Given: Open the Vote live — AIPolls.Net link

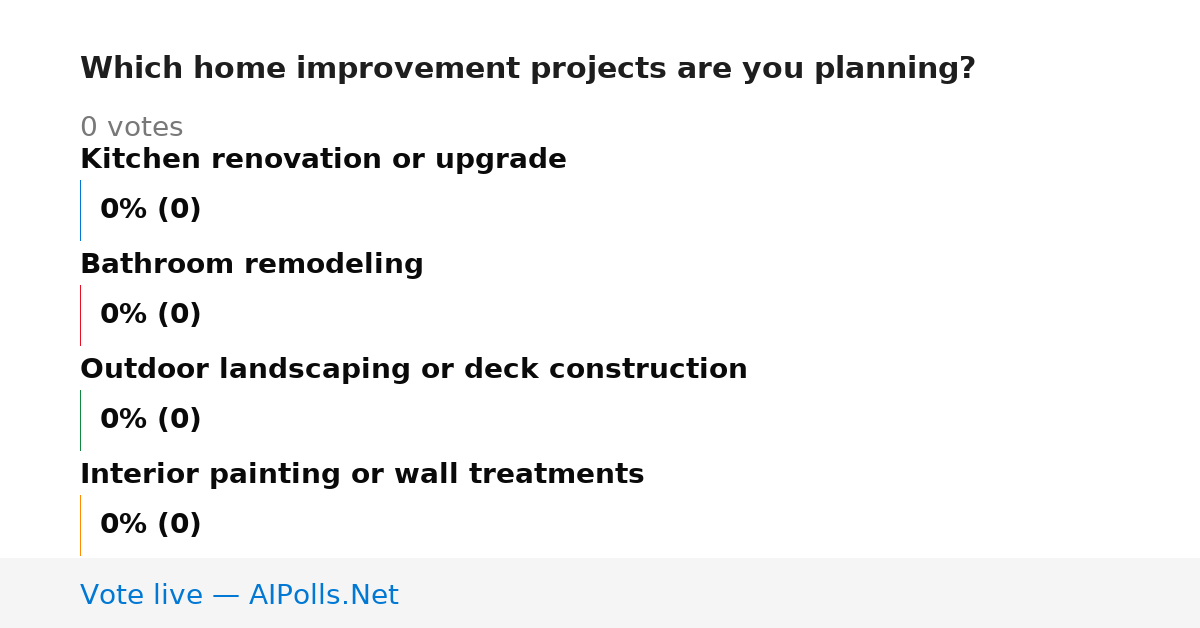Looking at the screenshot, I should (x=239, y=595).
